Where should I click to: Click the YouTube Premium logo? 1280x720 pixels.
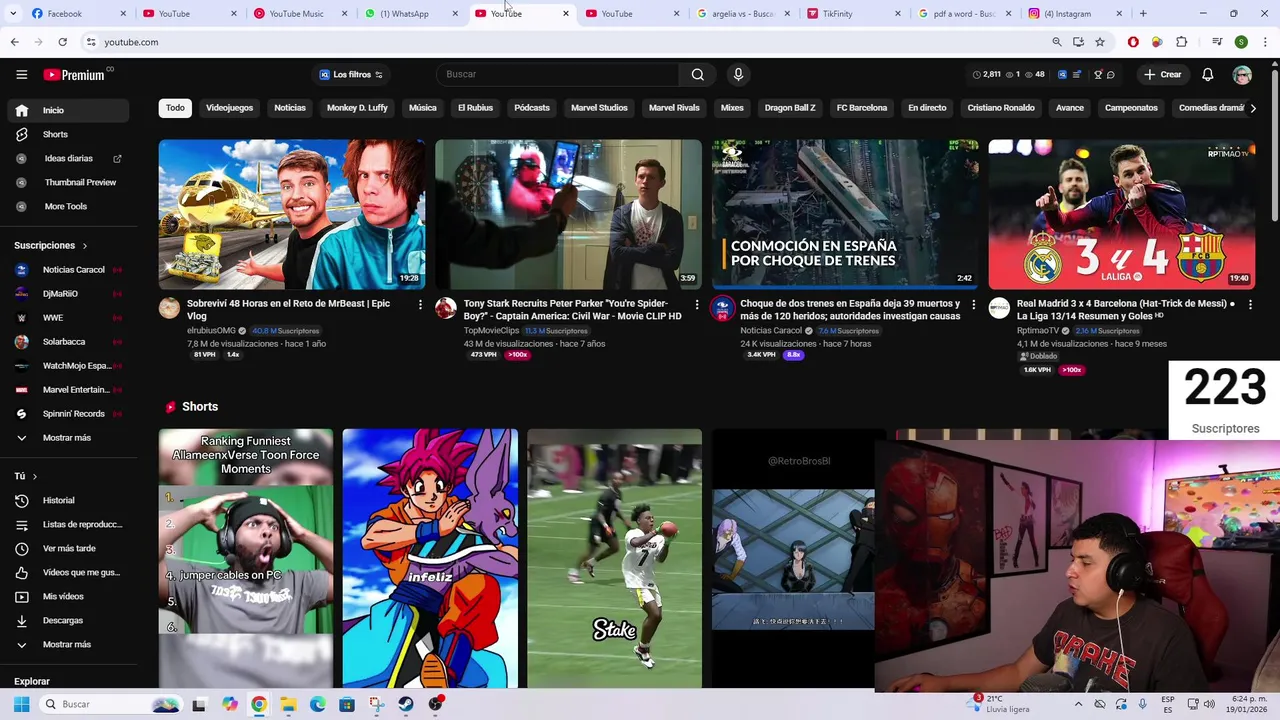[74, 75]
